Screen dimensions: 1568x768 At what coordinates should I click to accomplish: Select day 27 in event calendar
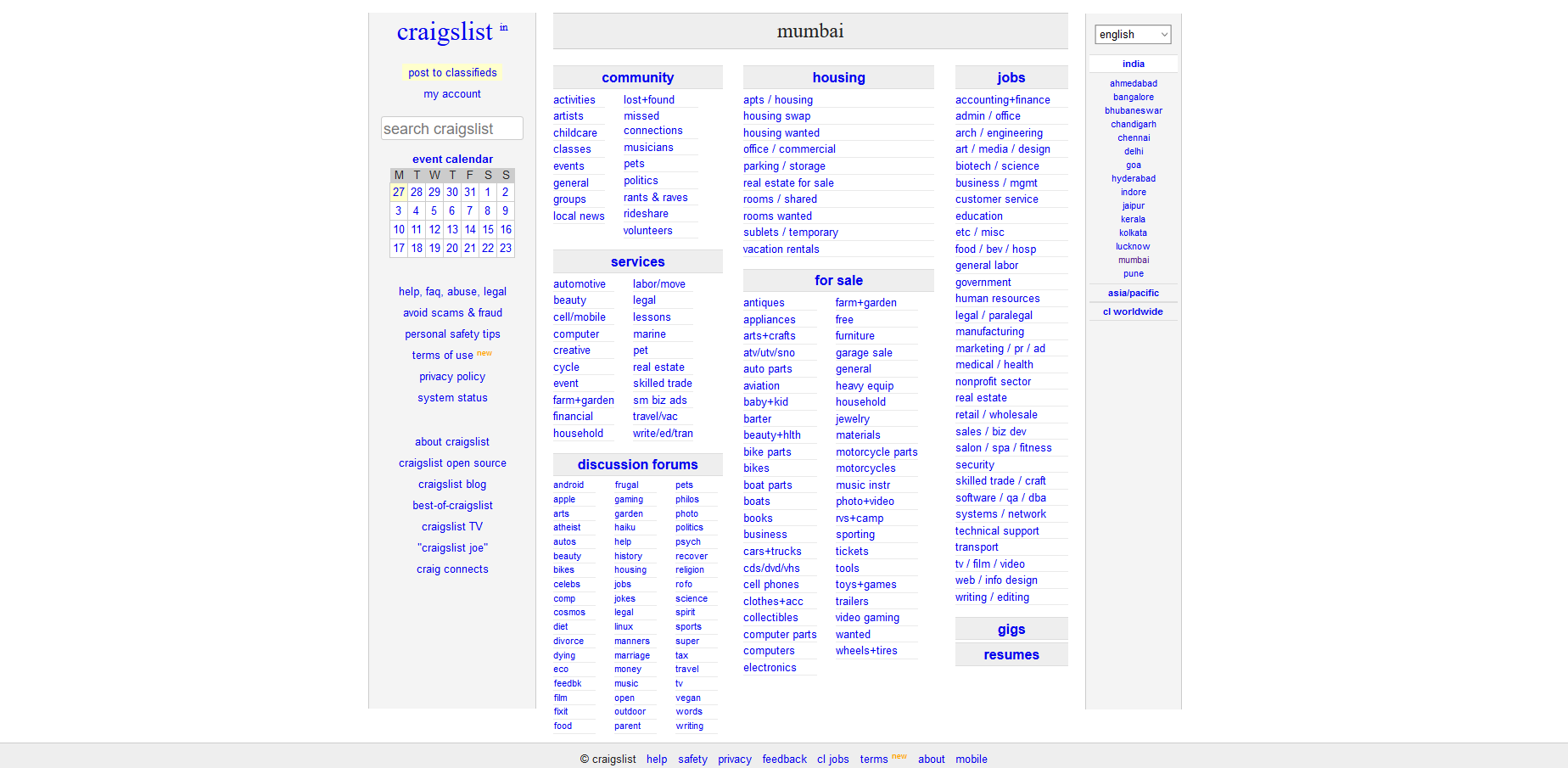coord(399,193)
